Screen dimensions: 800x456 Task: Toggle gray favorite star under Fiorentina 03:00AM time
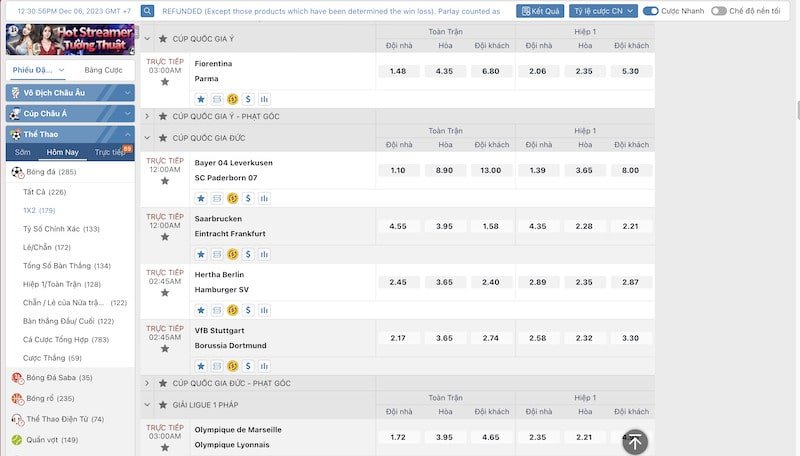coord(165,82)
